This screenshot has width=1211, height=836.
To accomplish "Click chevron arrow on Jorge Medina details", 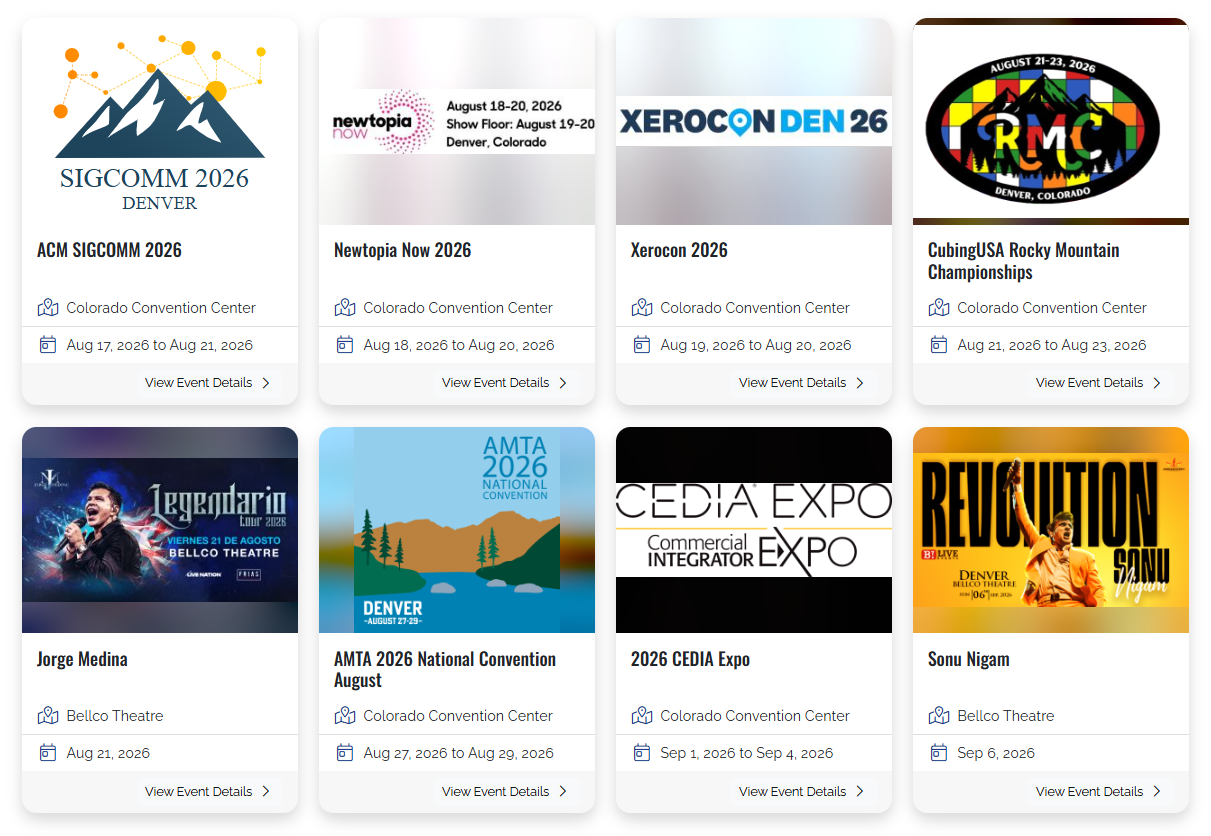I will (x=266, y=791).
